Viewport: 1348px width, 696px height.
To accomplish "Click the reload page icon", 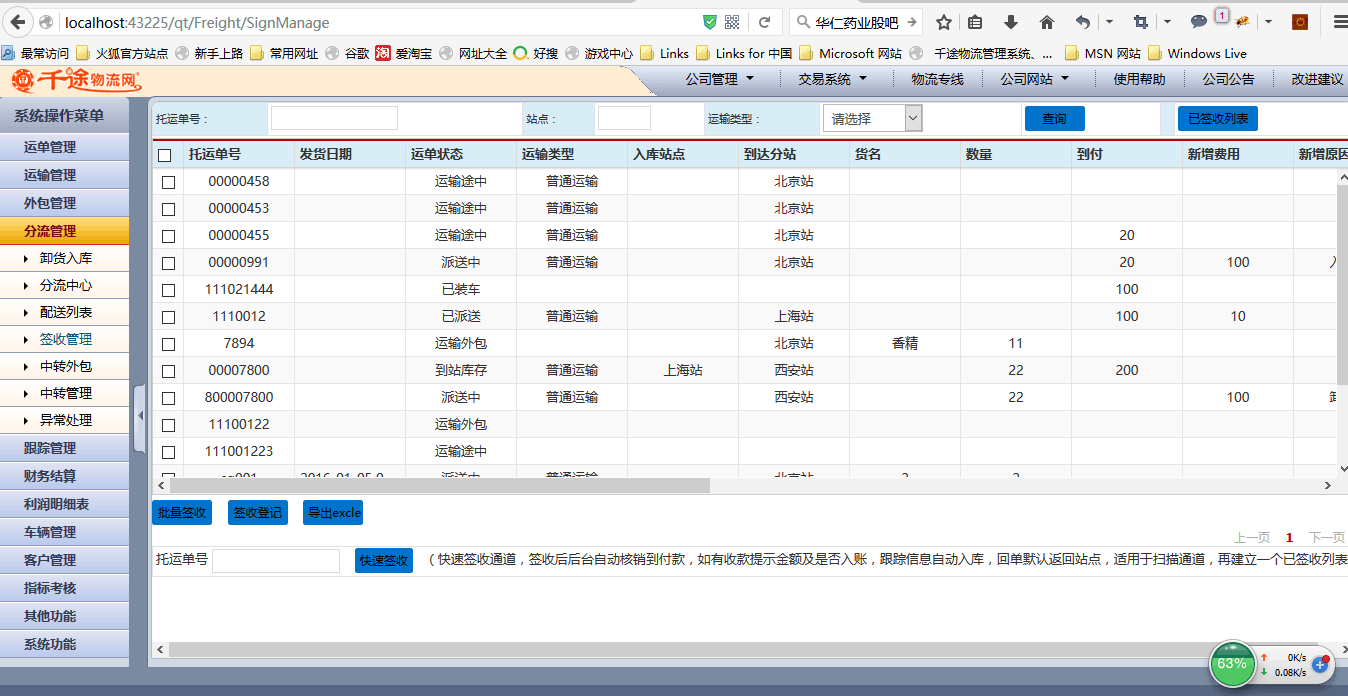I will [764, 22].
